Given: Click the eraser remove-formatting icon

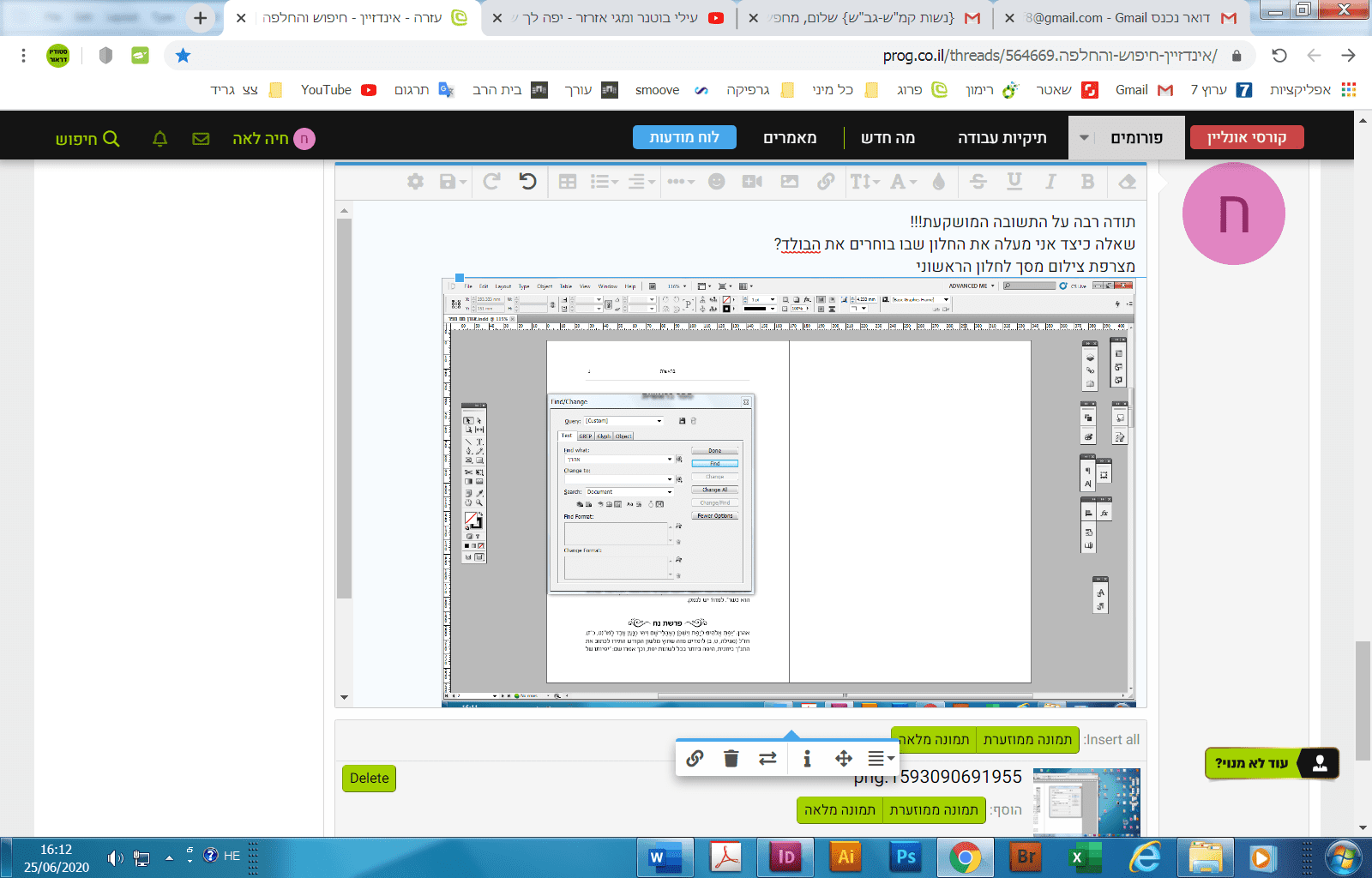Looking at the screenshot, I should pos(1127,181).
